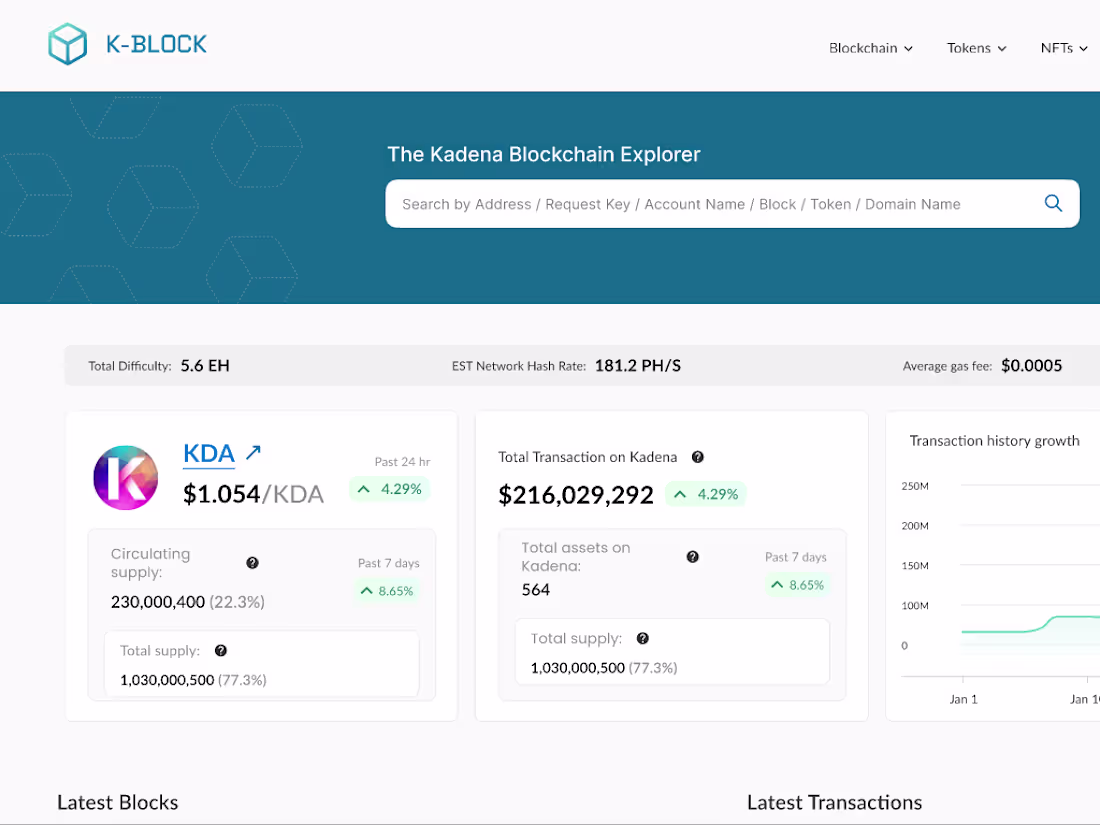The height and width of the screenshot is (825, 1100).
Task: Click help icon by Total supply in KDA card
Action: pyautogui.click(x=220, y=650)
